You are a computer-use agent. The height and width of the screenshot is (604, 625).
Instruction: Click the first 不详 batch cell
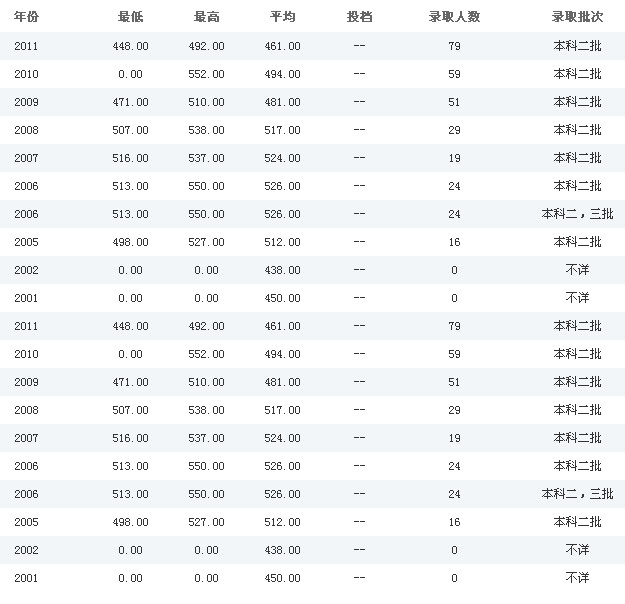point(577,270)
